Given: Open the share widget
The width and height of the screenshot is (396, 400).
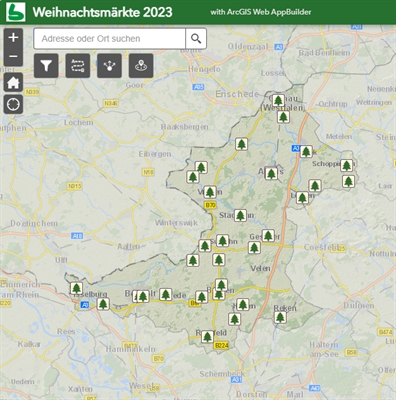Looking at the screenshot, I should (x=109, y=66).
